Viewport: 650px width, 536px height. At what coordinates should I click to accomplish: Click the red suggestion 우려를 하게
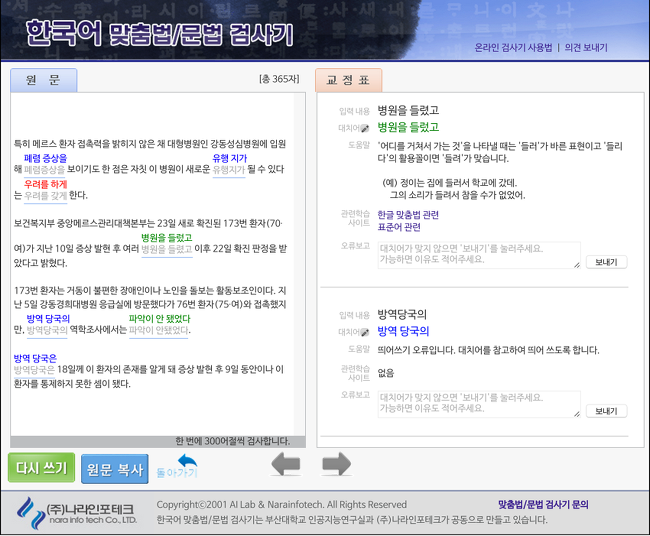tap(46, 184)
